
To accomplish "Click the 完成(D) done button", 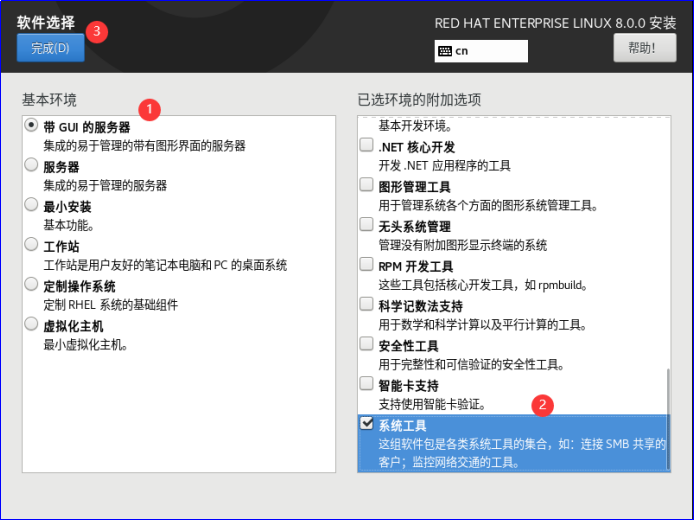I will 51,47.
